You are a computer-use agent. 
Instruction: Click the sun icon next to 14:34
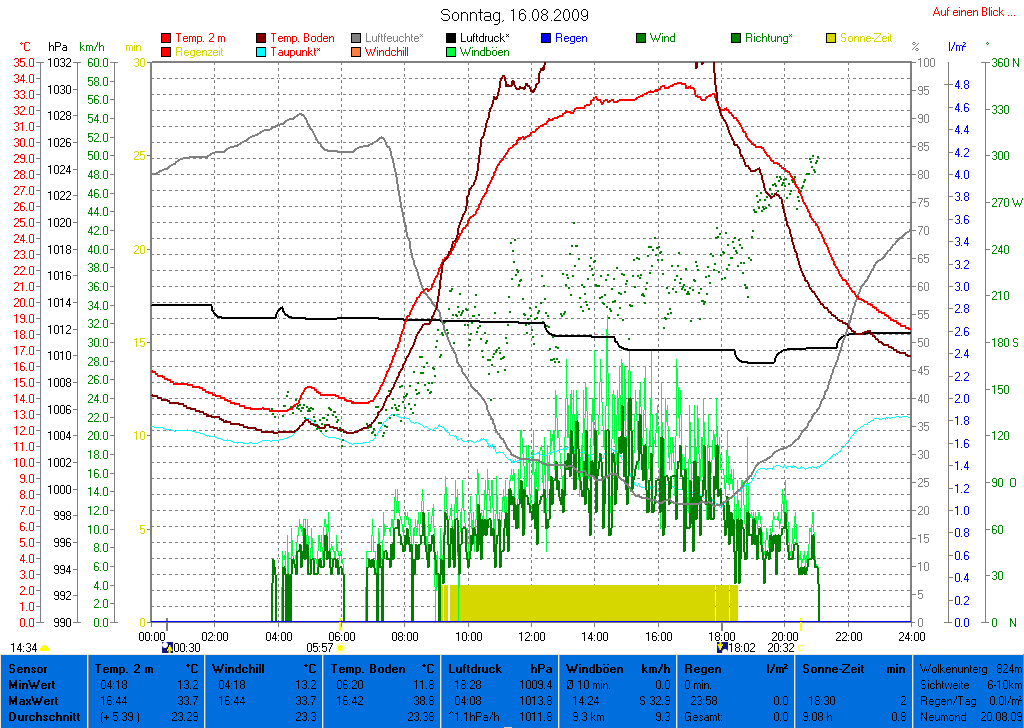pos(45,648)
